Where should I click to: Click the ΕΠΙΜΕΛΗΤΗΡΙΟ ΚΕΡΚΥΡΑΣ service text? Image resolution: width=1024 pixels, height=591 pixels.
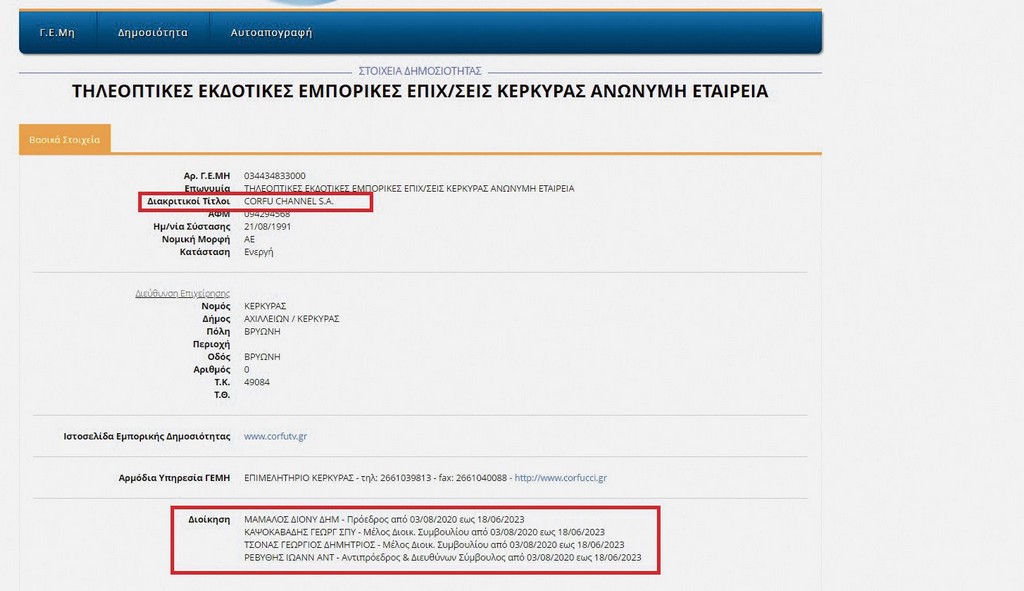point(298,478)
